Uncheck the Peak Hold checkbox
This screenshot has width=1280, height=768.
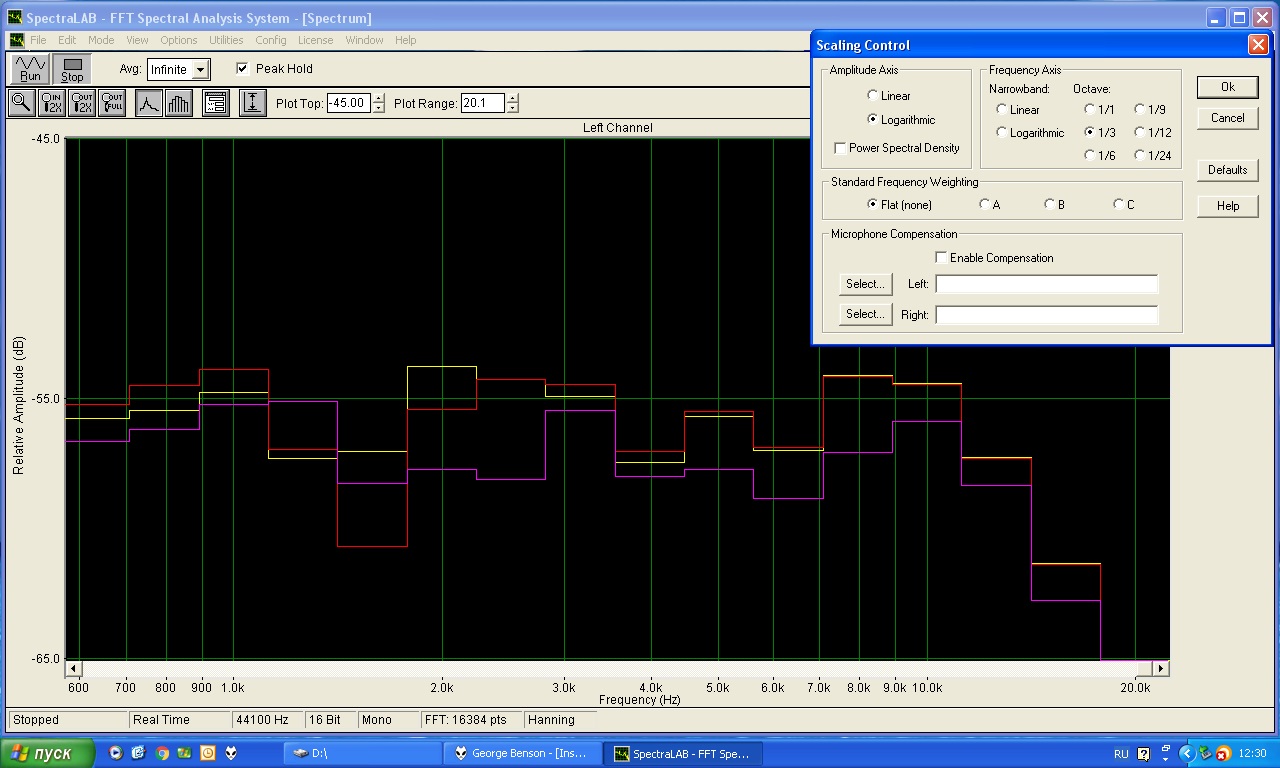coord(242,69)
